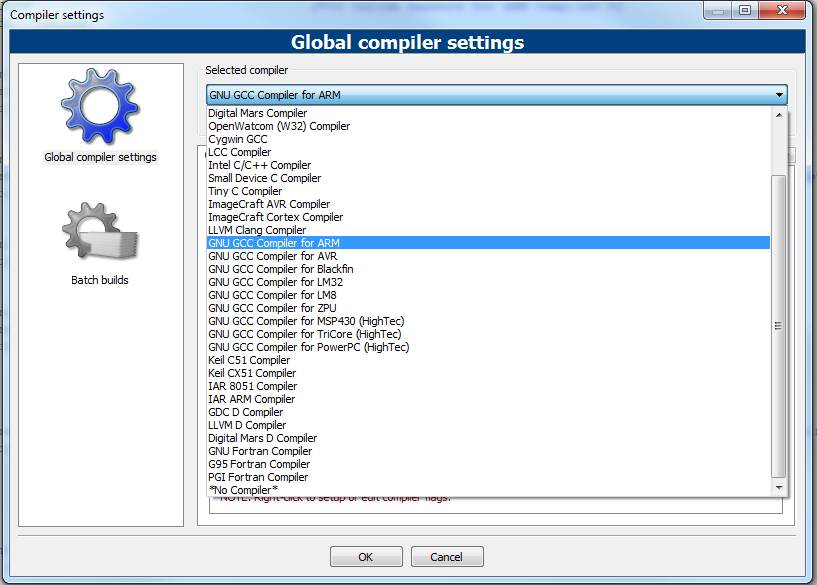Select GNU Fortran Compiler
817x585 pixels.
(488, 452)
